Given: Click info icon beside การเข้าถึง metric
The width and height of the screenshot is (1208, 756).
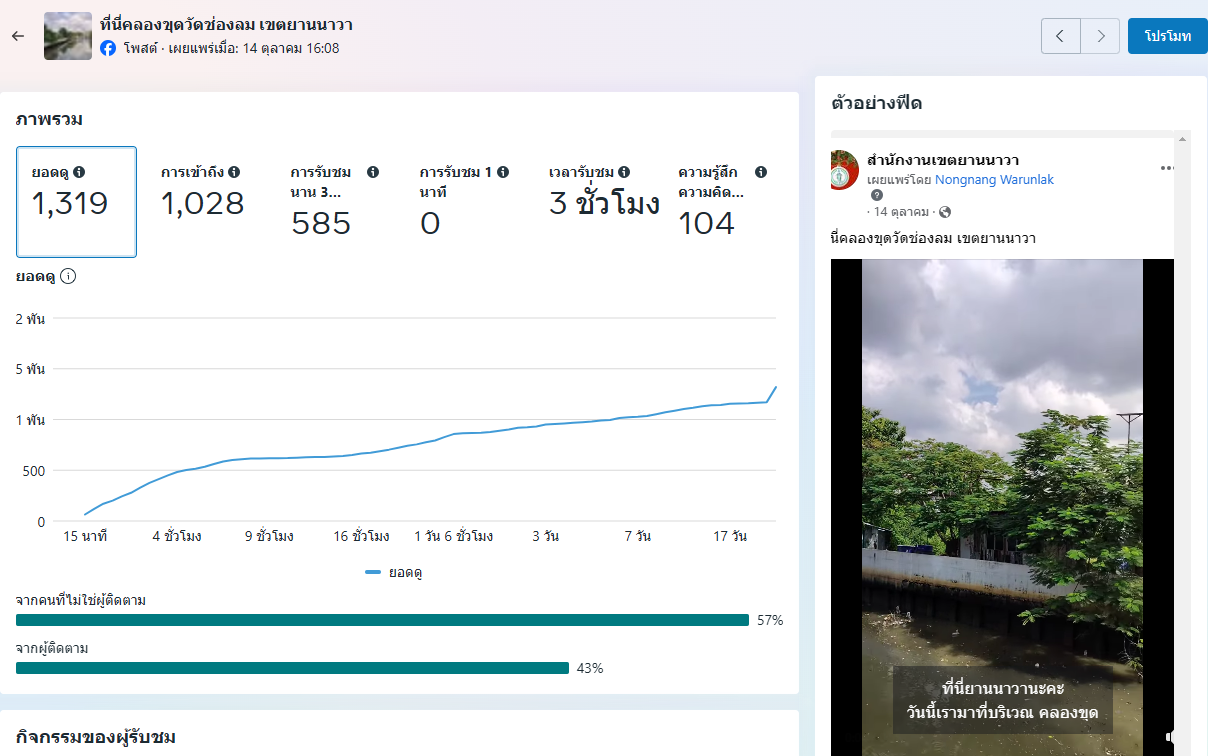Looking at the screenshot, I should point(234,172).
